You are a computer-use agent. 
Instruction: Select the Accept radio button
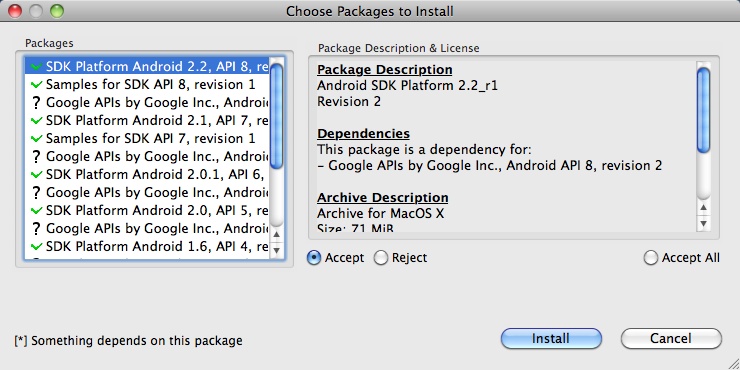click(314, 258)
